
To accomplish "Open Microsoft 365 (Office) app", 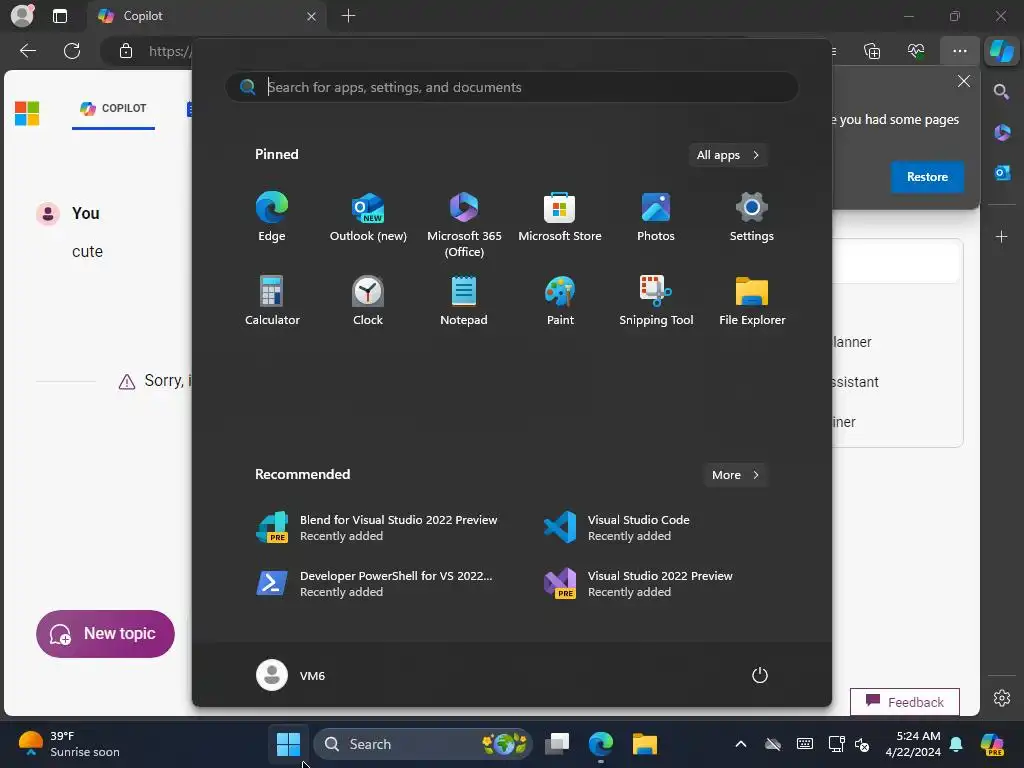I will pos(464,225).
